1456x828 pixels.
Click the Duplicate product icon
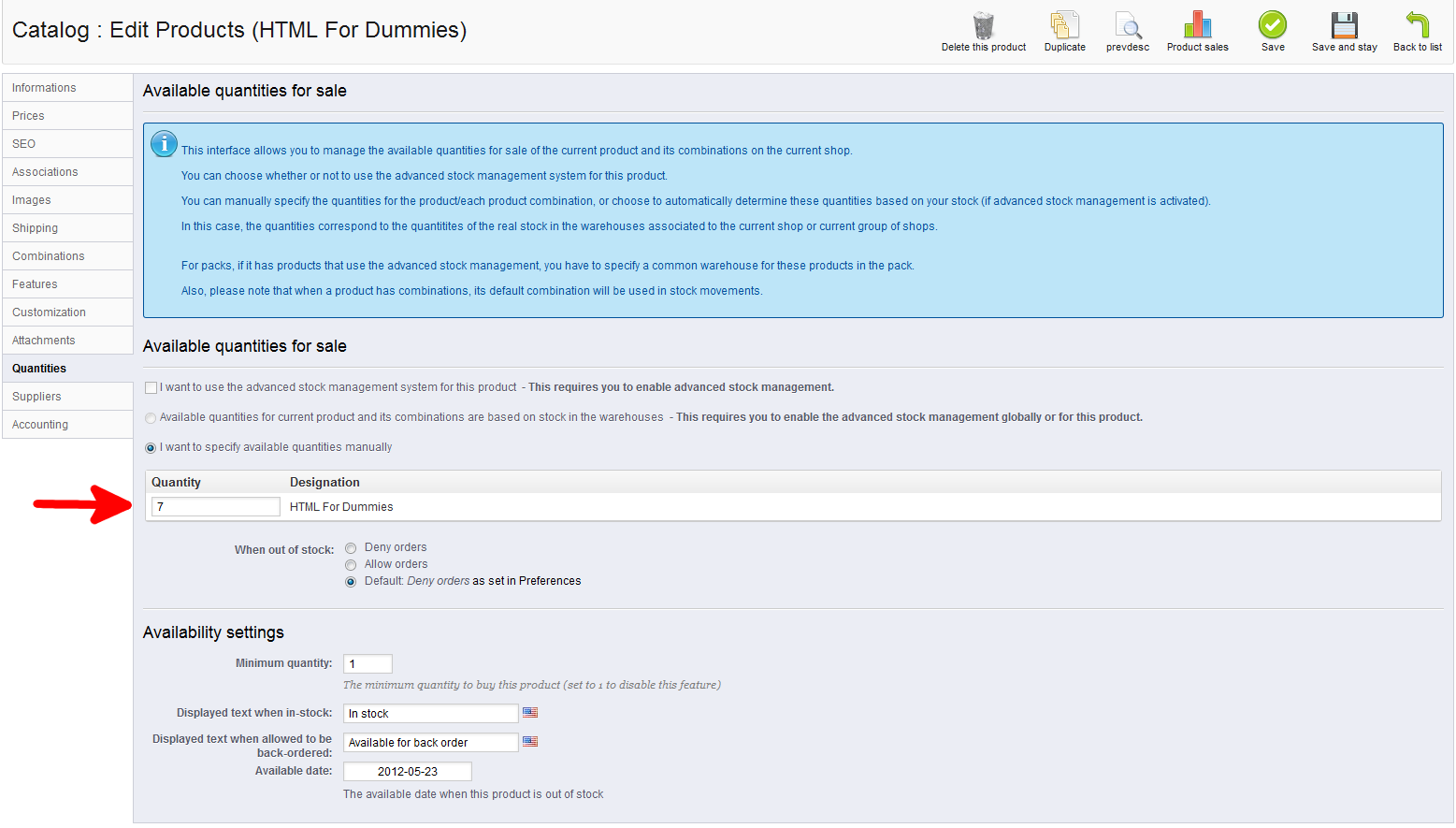click(x=1064, y=25)
